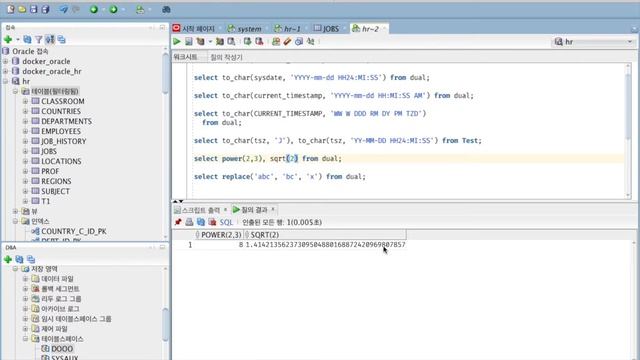Select the DEPARTMENTS table
The height and width of the screenshot is (360, 640).
pos(67,121)
